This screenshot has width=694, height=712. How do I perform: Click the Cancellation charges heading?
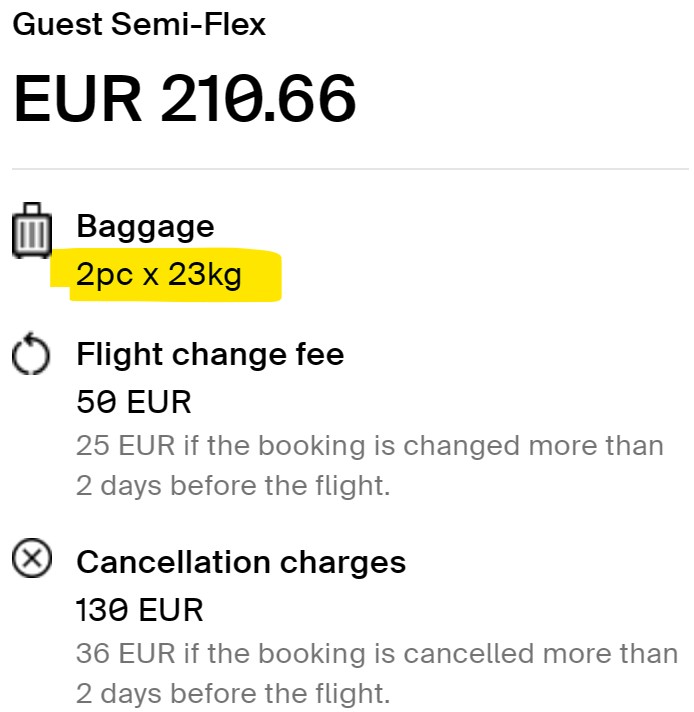[241, 563]
